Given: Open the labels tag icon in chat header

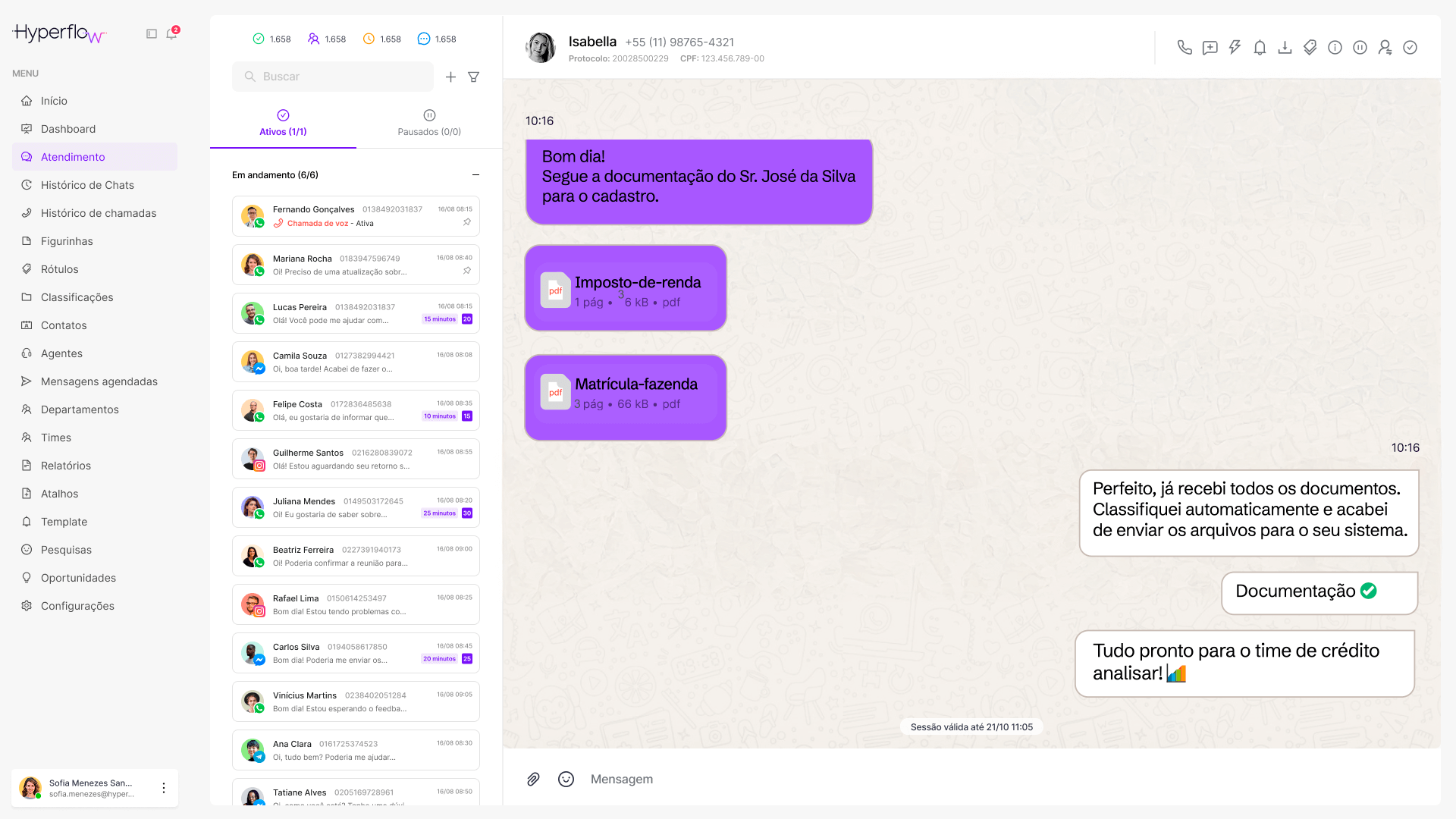Looking at the screenshot, I should (x=1310, y=48).
